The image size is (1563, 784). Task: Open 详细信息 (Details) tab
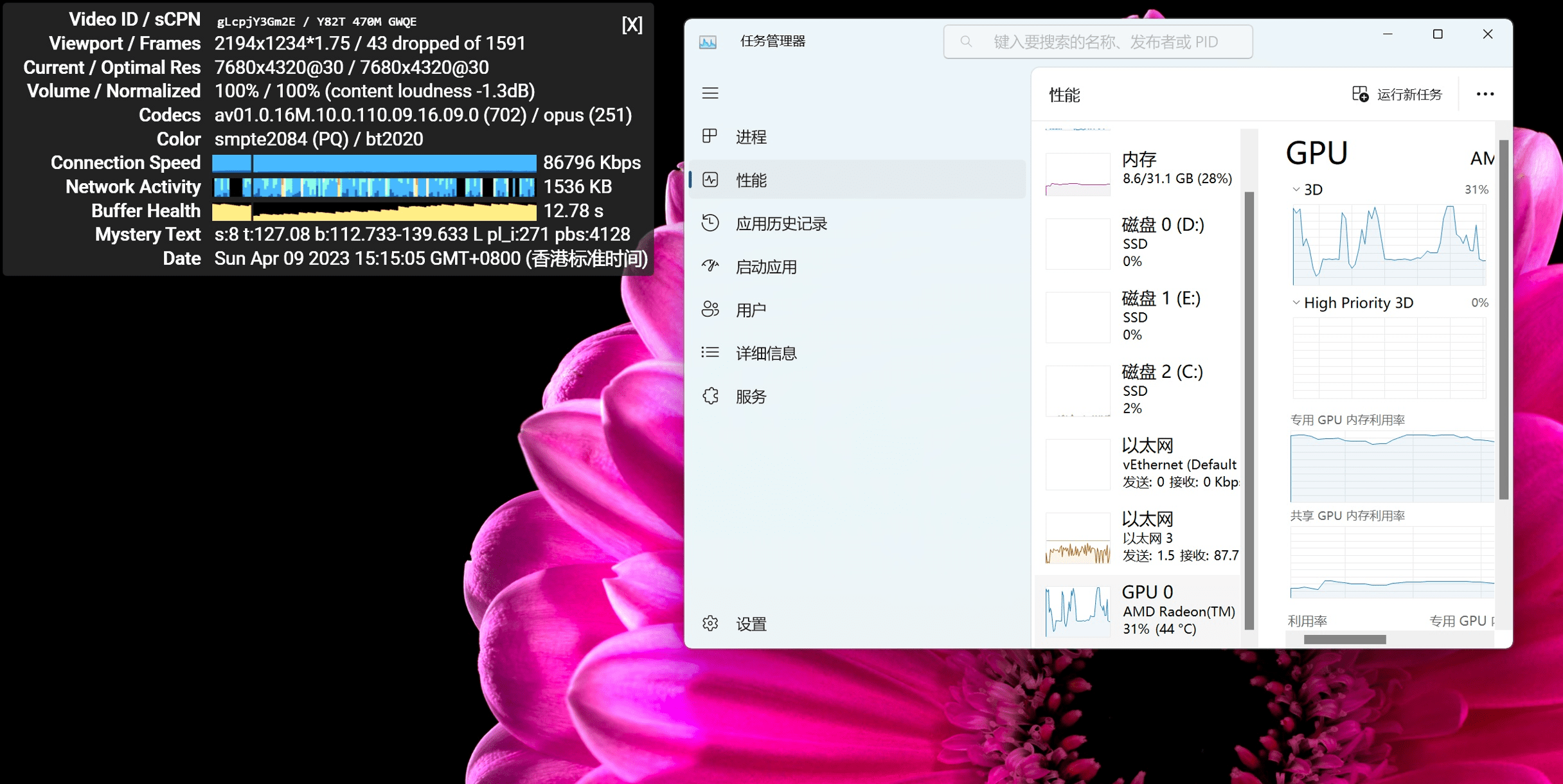[765, 353]
